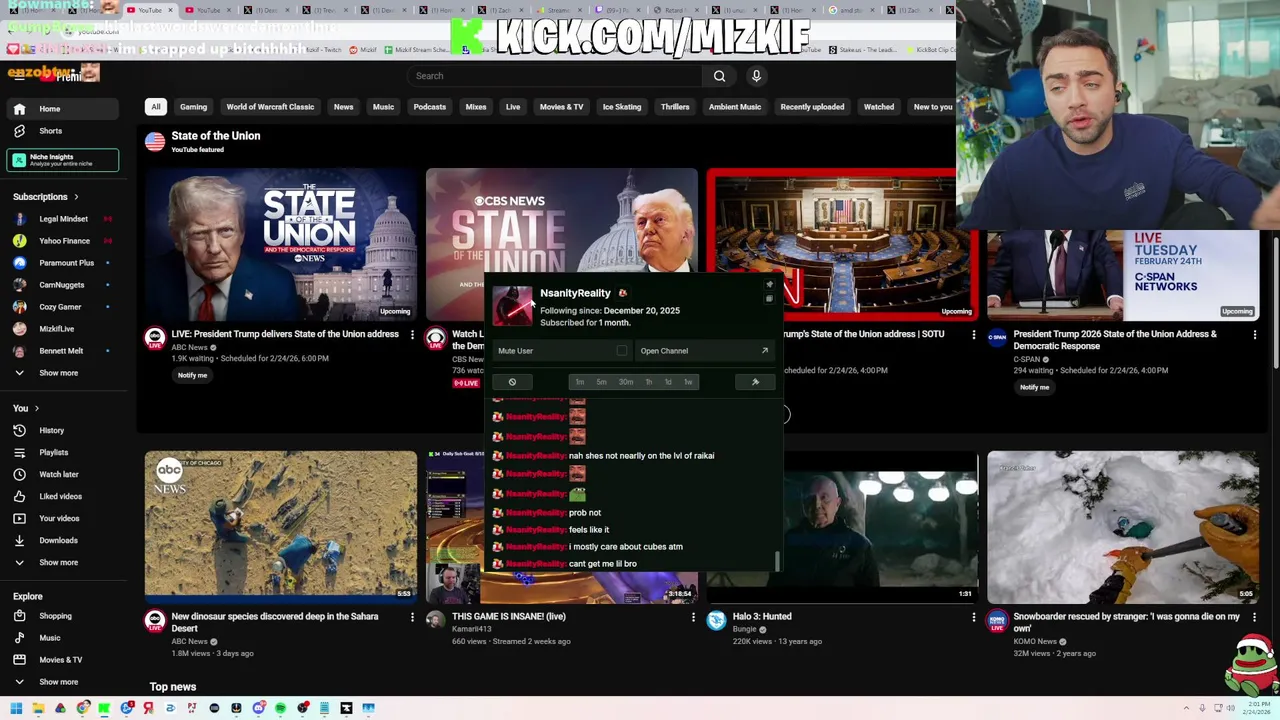Screen dimensions: 1280x720
Task: Open Niche Insights extension panel
Action: click(62, 160)
